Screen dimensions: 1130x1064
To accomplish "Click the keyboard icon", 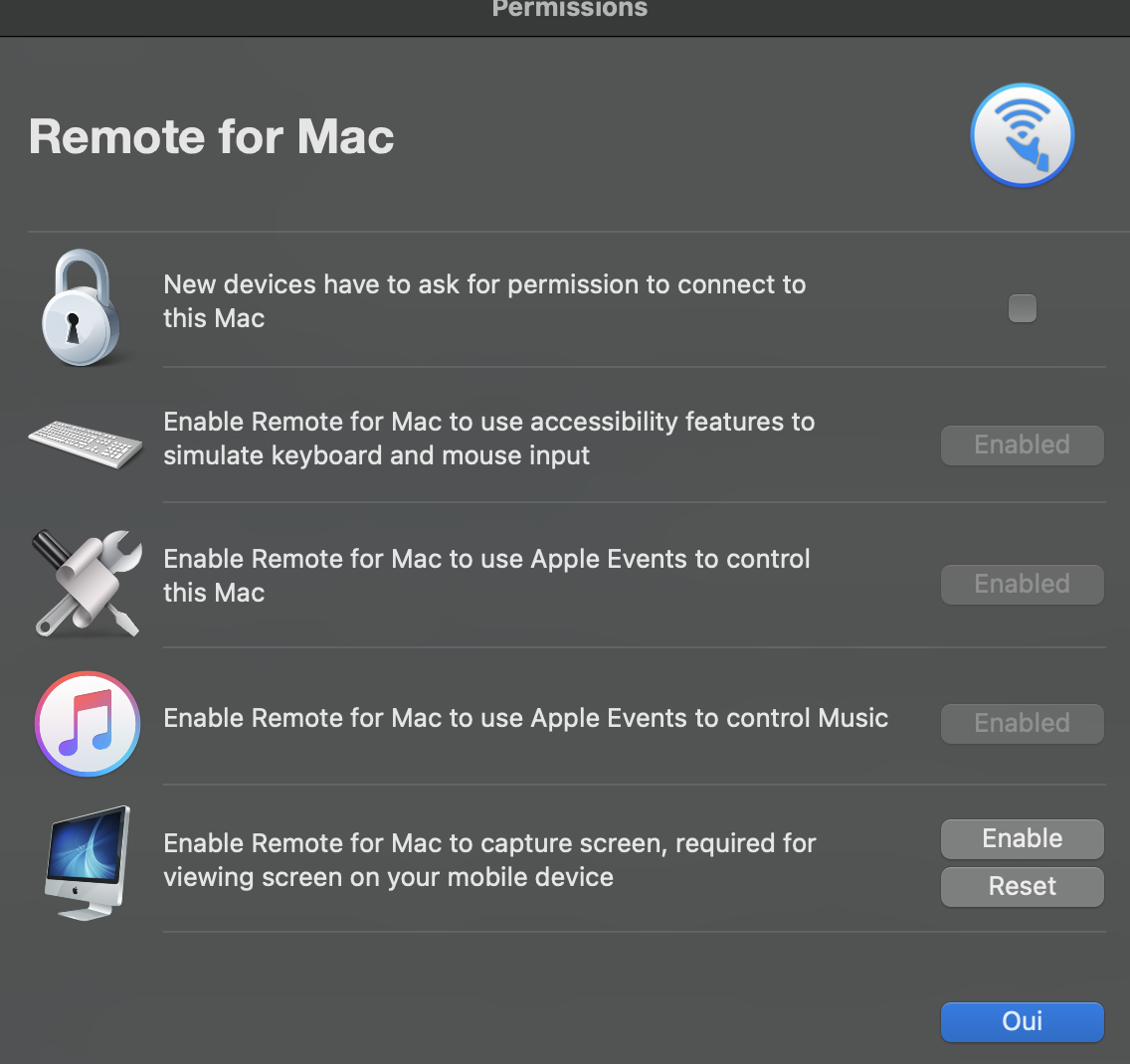I will click(86, 443).
